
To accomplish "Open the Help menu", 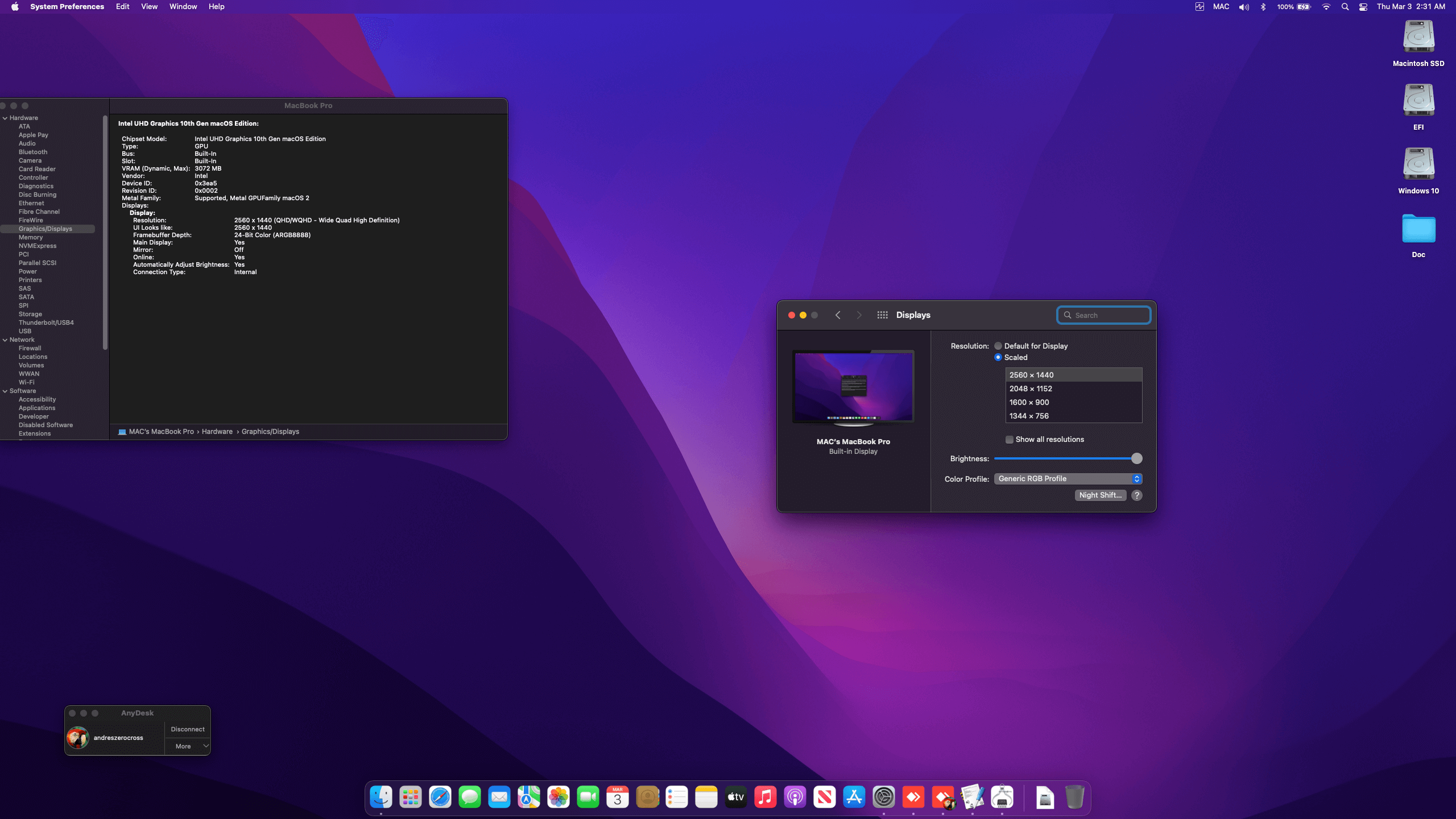I will pos(216,7).
